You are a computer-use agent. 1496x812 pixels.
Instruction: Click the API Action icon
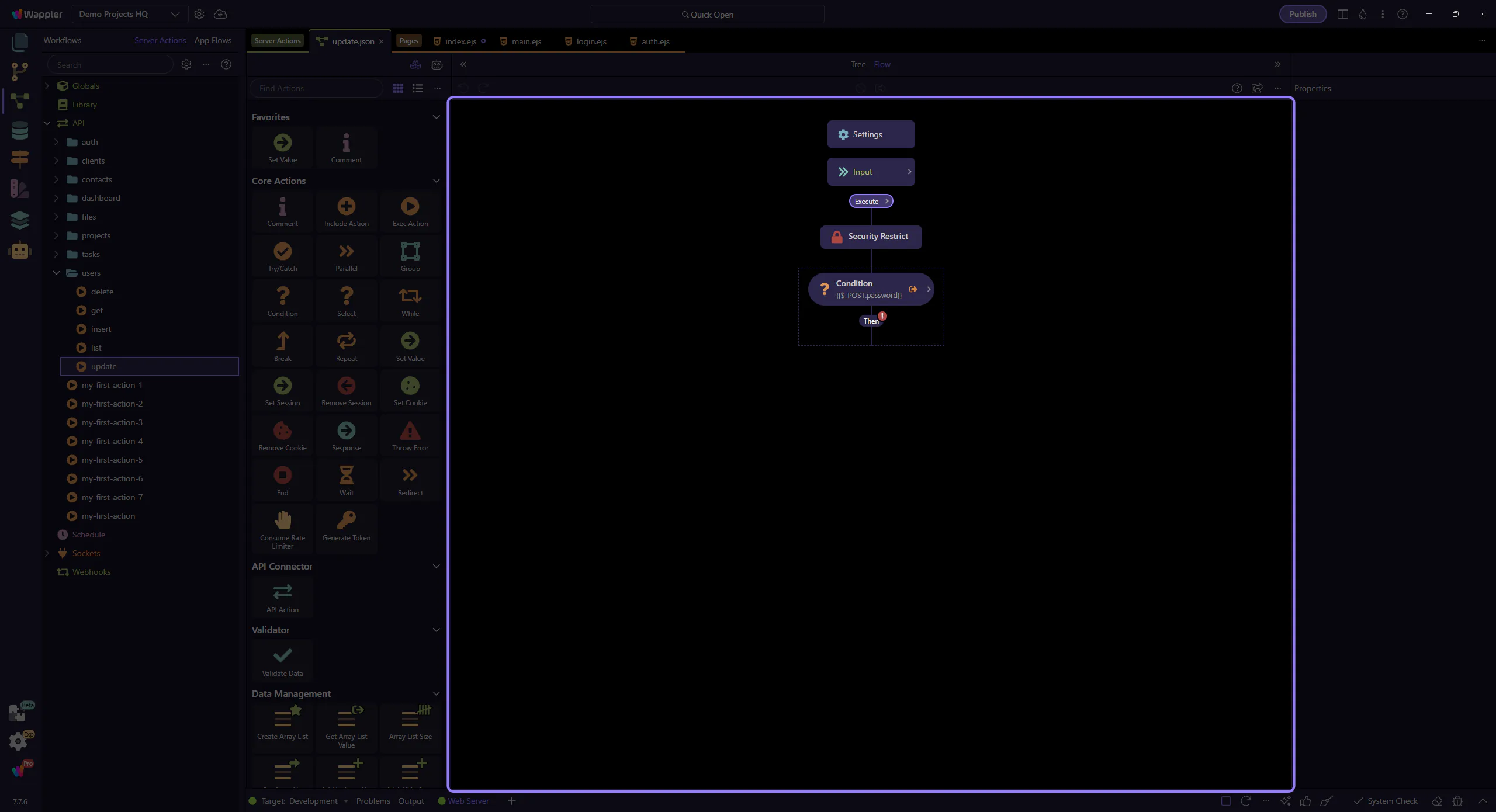tap(282, 592)
